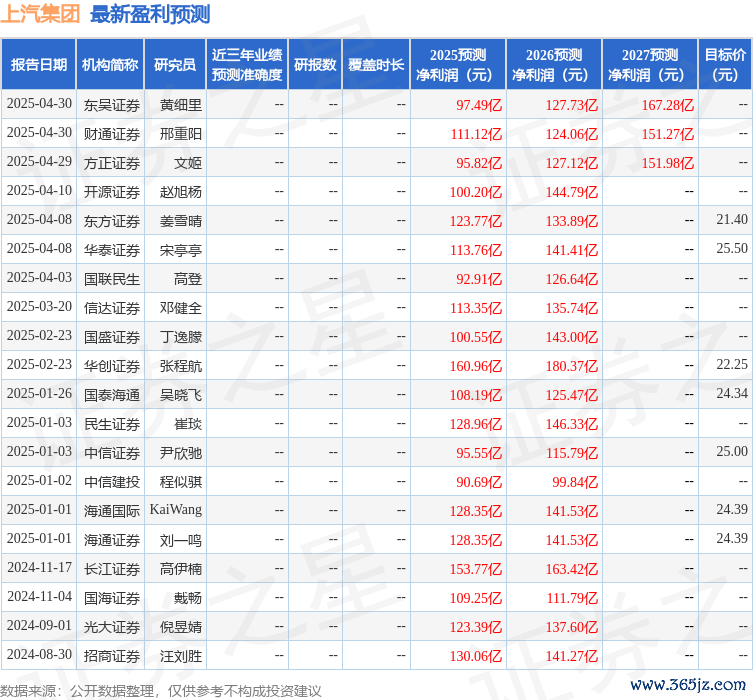
Task: Click the 海通证券 institution cell
Action: coord(111,540)
